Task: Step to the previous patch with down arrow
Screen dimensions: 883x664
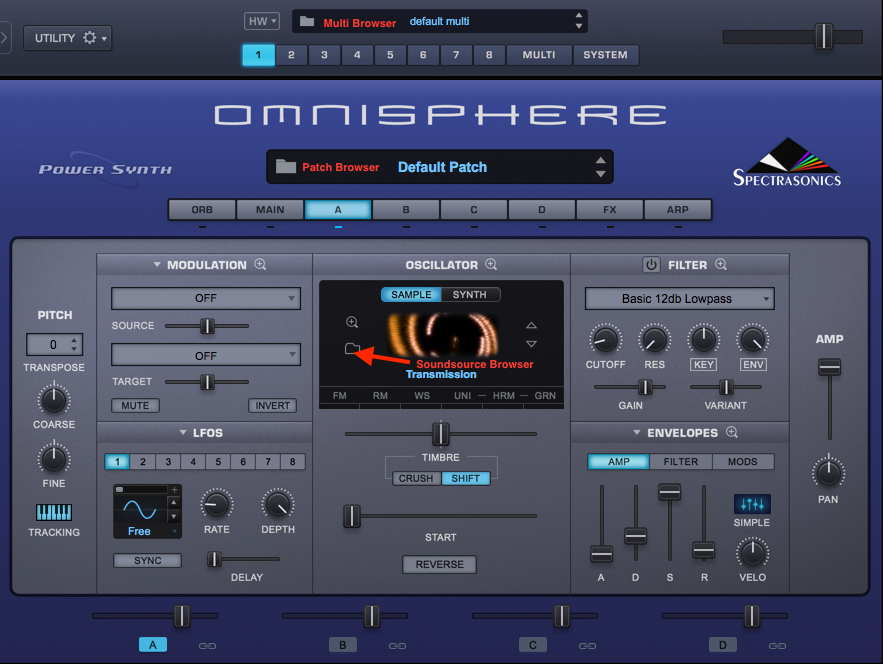Action: (601, 174)
